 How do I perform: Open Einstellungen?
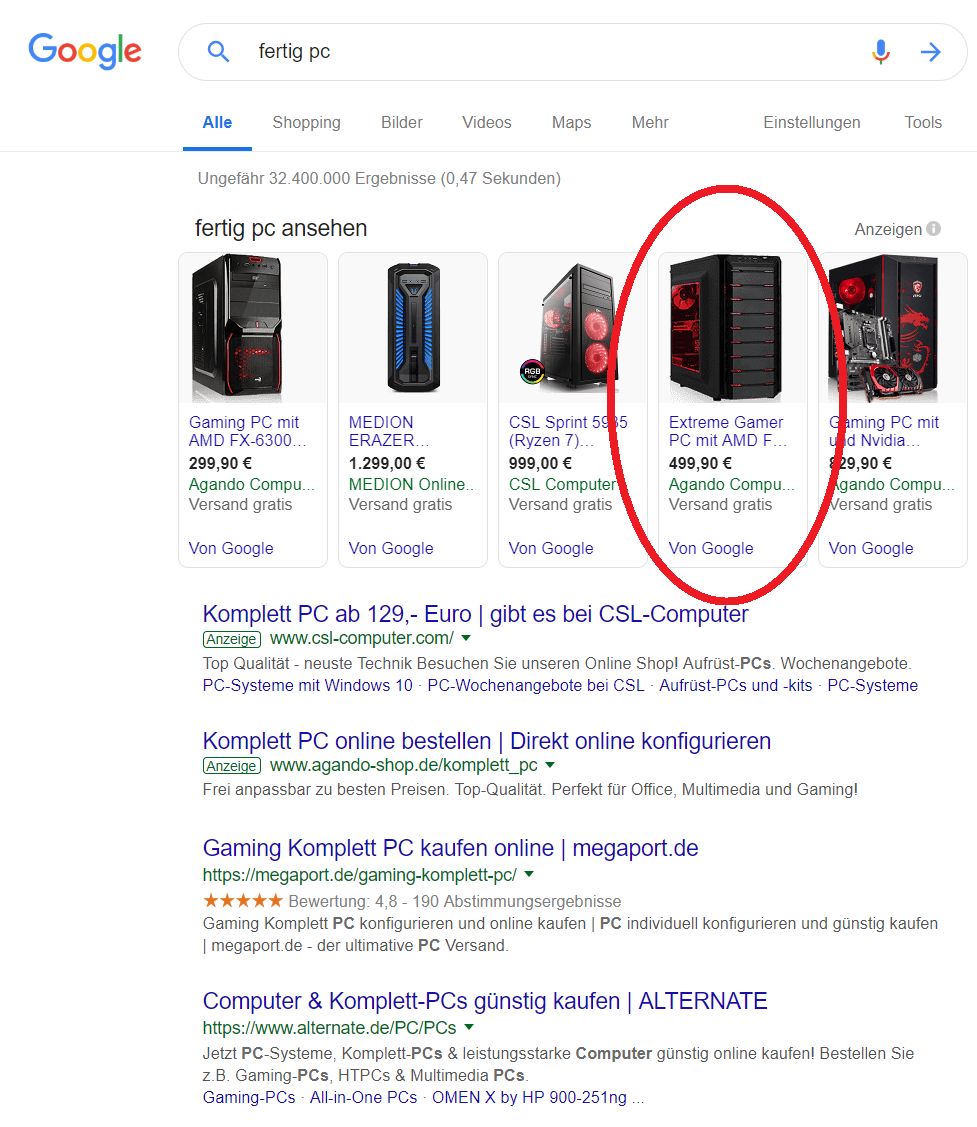coord(812,123)
